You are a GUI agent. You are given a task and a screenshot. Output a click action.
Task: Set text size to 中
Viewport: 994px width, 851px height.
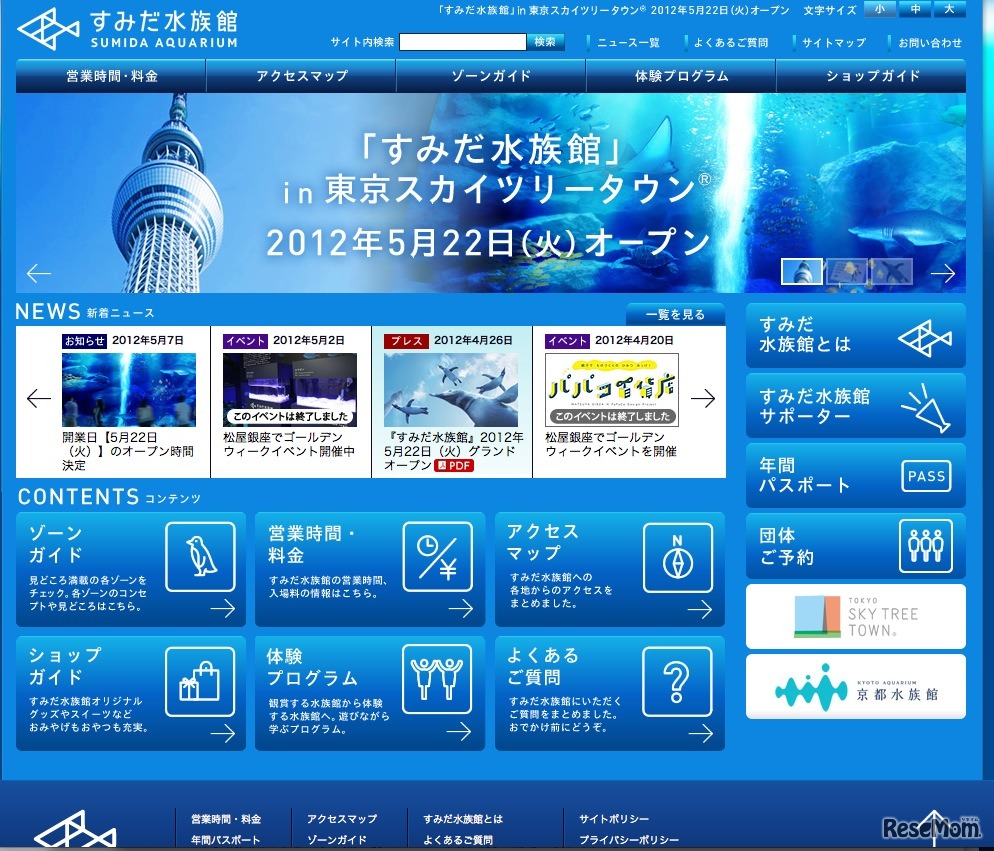point(915,10)
